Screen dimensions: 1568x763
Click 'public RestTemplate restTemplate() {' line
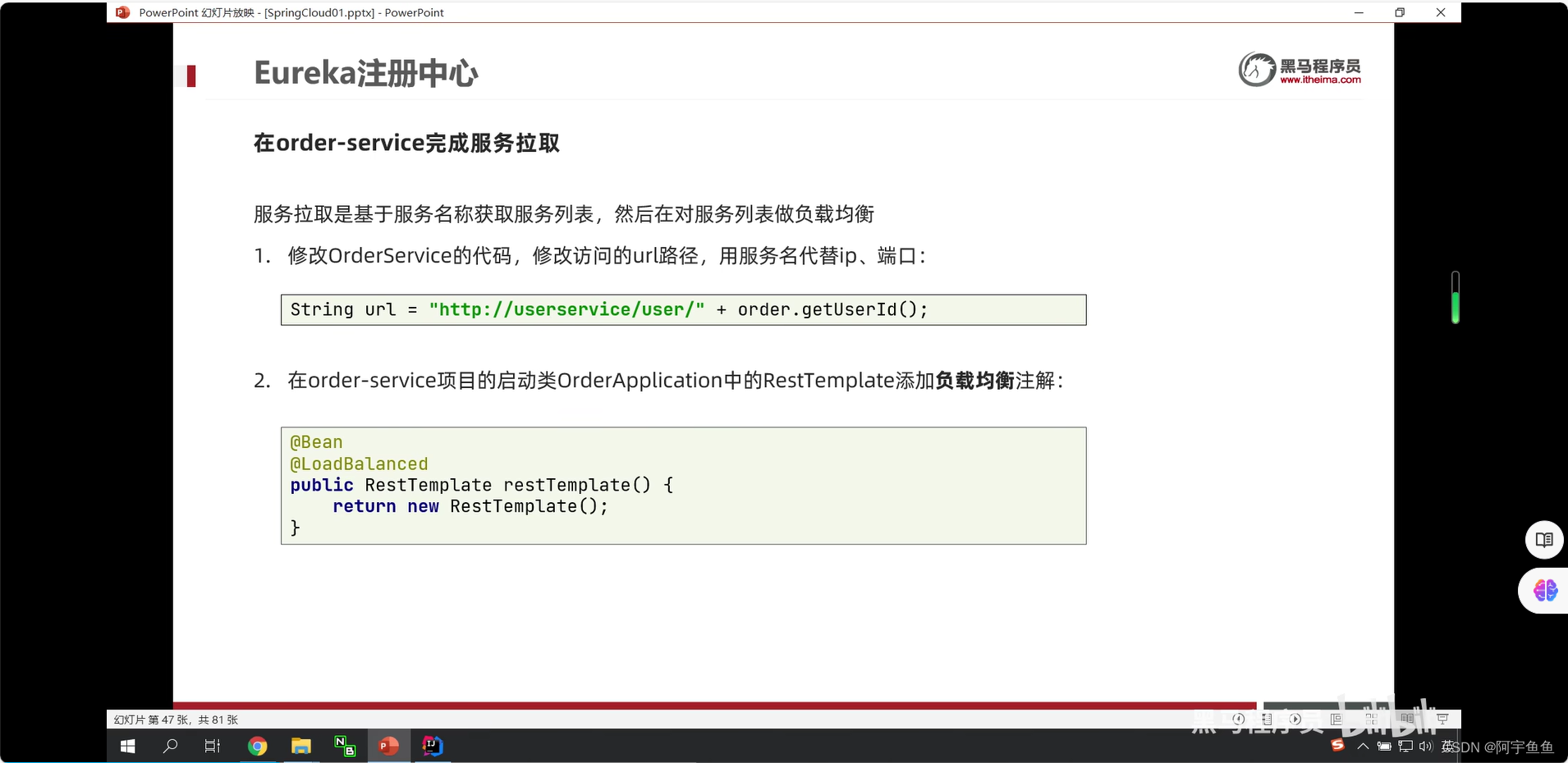[482, 485]
